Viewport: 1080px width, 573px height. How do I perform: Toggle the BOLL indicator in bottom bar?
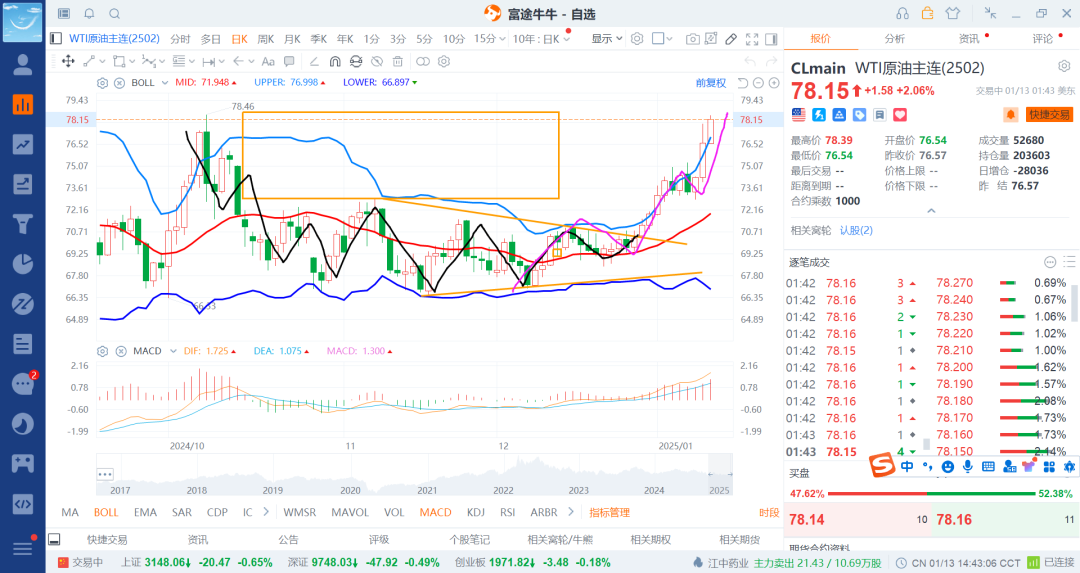click(106, 512)
